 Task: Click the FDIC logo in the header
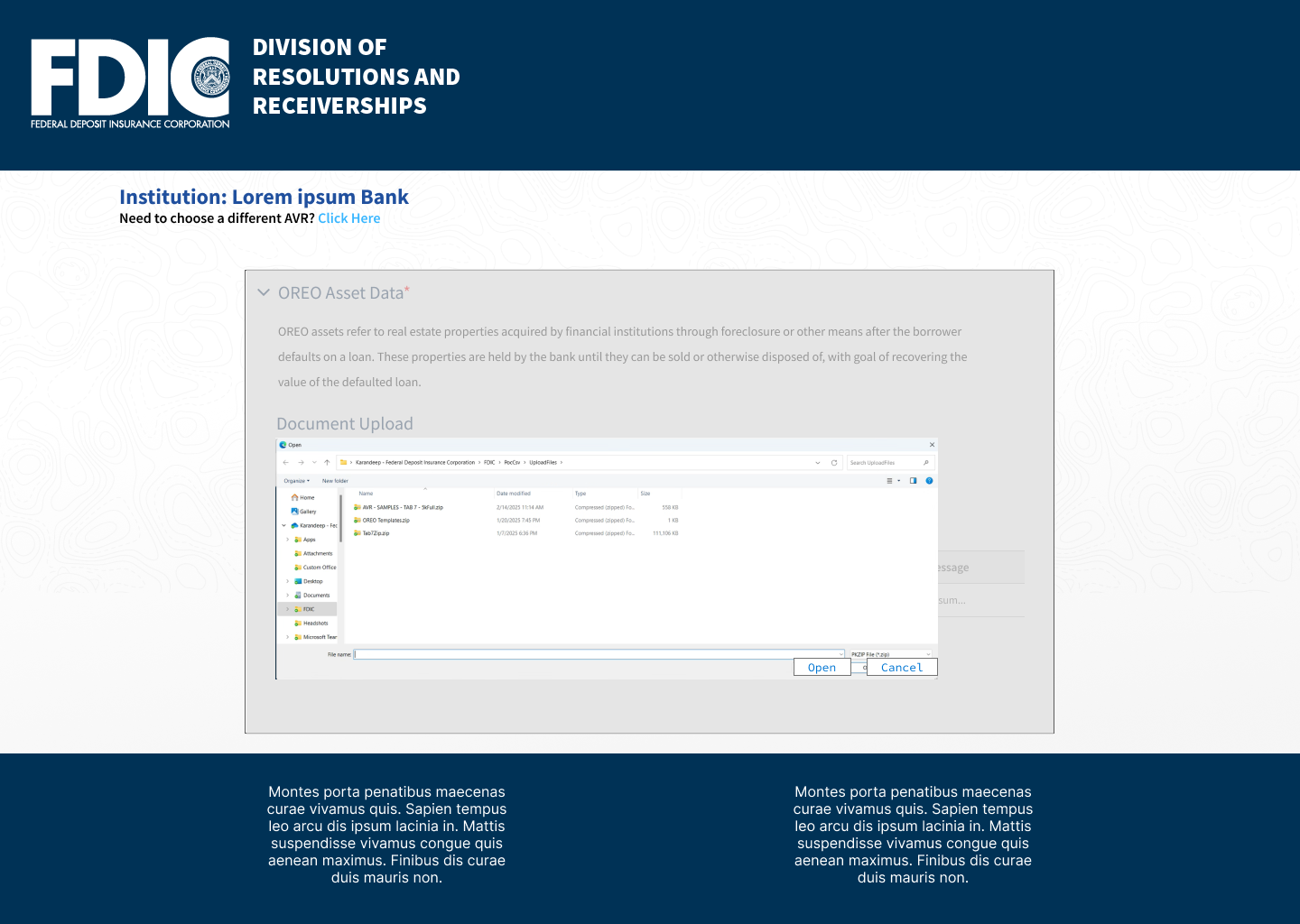pyautogui.click(x=130, y=83)
